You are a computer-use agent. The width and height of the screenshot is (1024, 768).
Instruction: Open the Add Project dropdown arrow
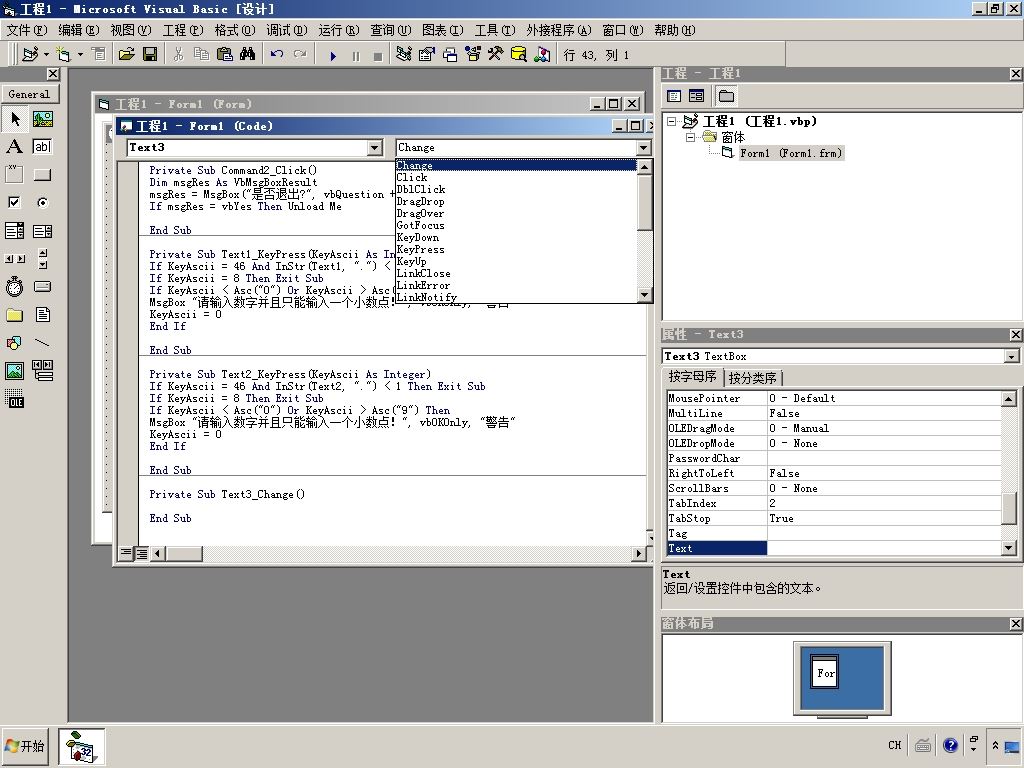(46, 54)
